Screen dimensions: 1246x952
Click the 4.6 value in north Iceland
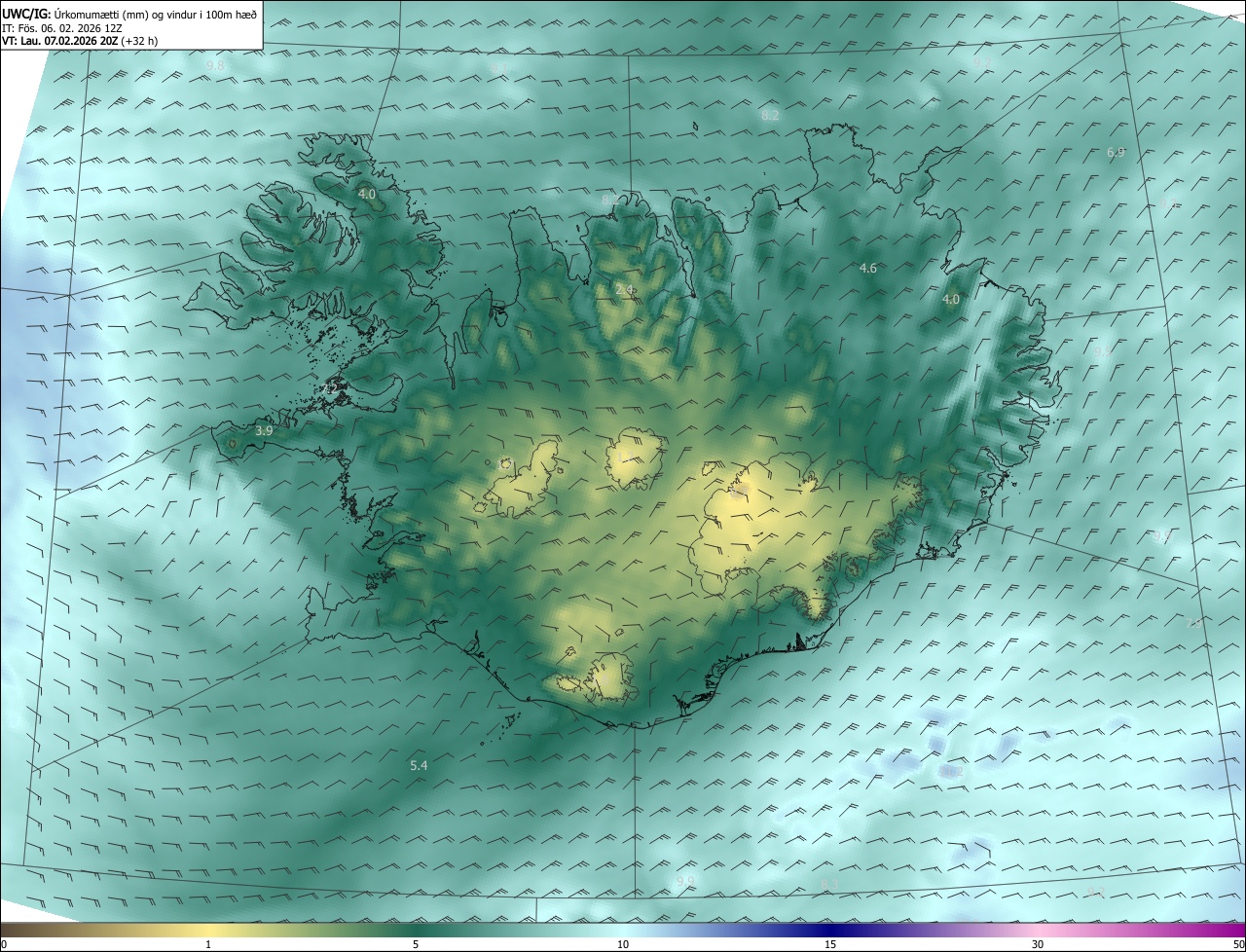(868, 268)
